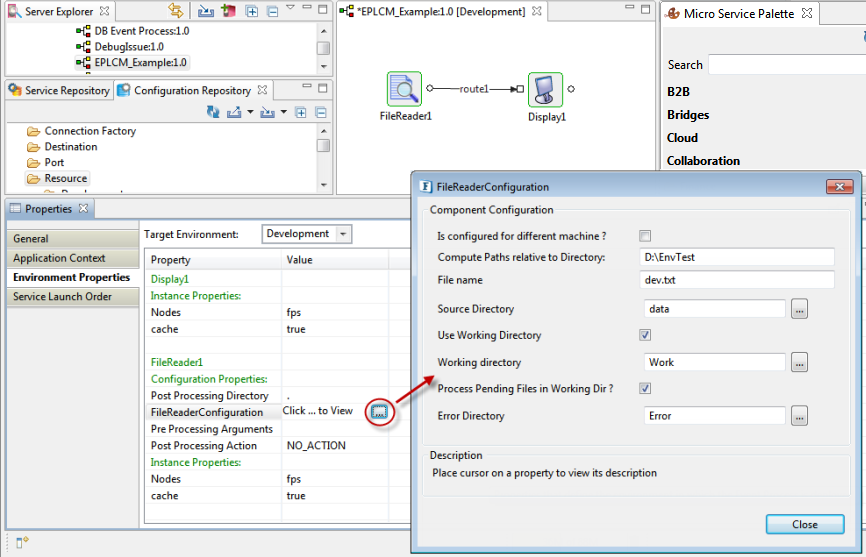Select the Resource folder in tree
The width and height of the screenshot is (866, 557).
65,178
